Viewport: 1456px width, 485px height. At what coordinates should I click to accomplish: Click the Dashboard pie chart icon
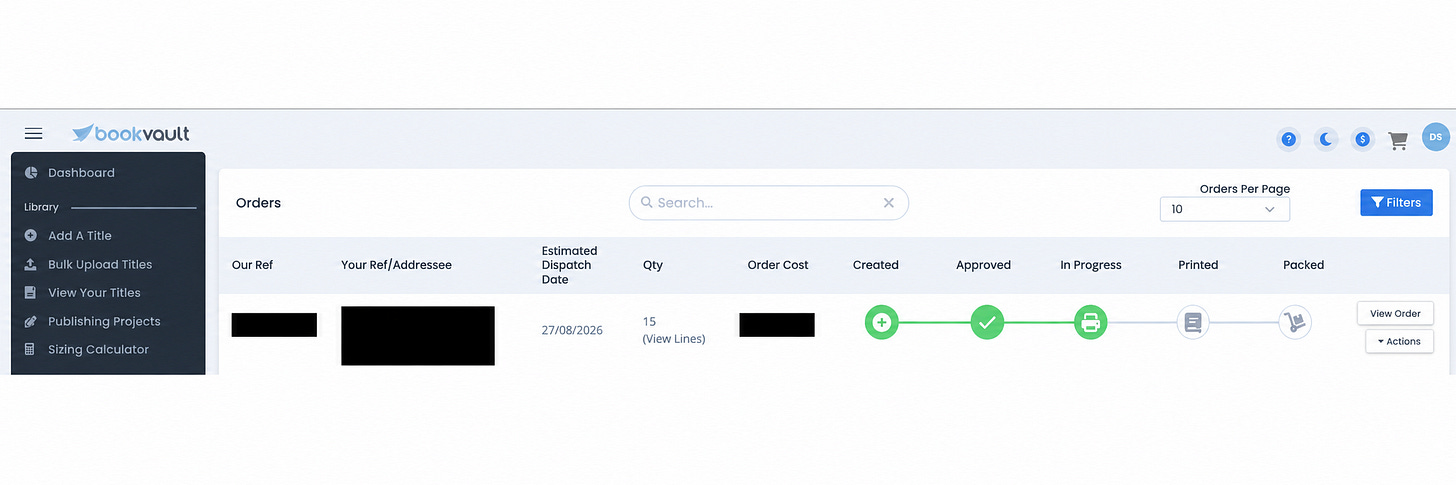coord(30,173)
